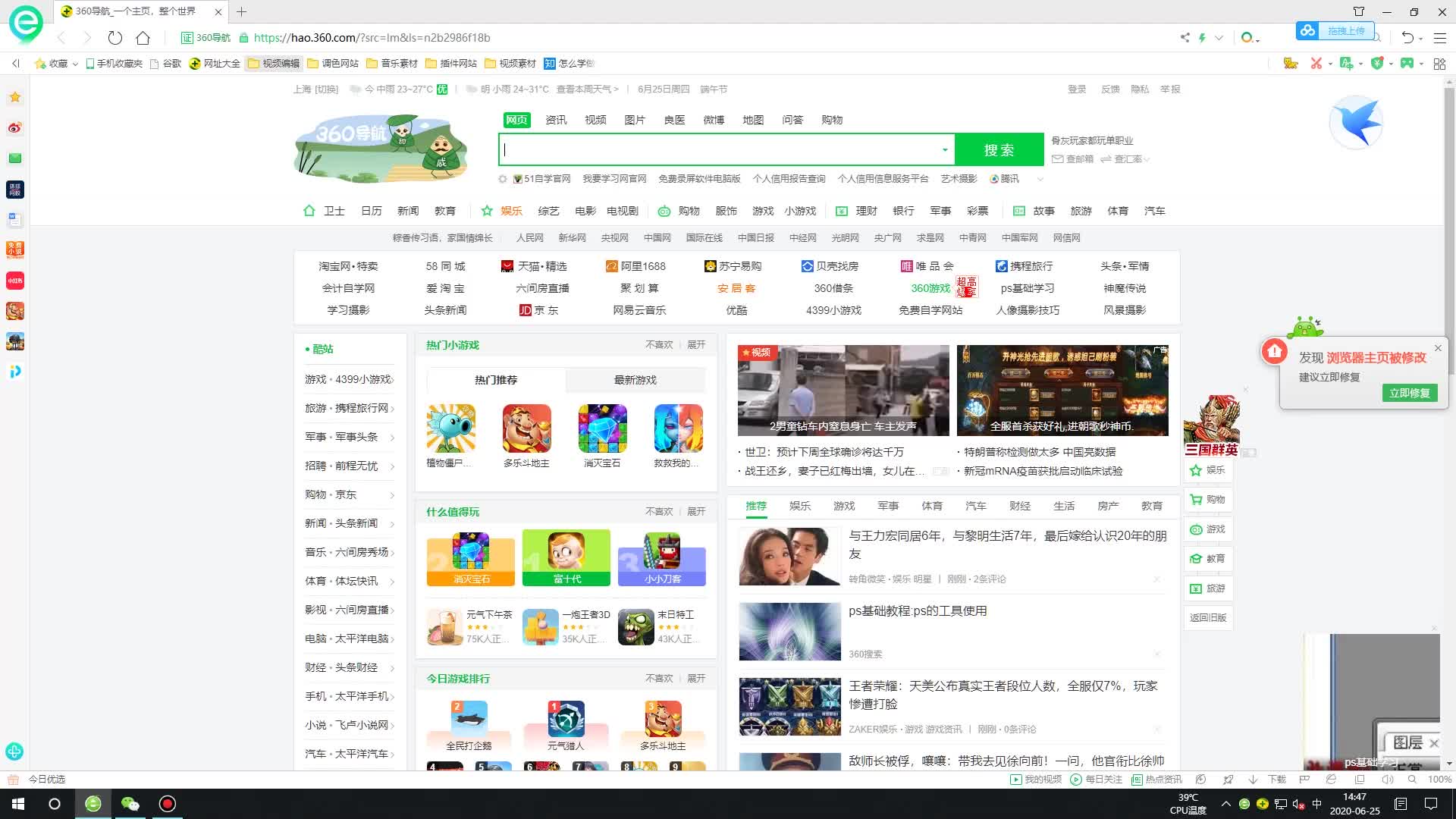Open the 网易云音乐 link
Image resolution: width=1456 pixels, height=819 pixels.
coord(639,310)
